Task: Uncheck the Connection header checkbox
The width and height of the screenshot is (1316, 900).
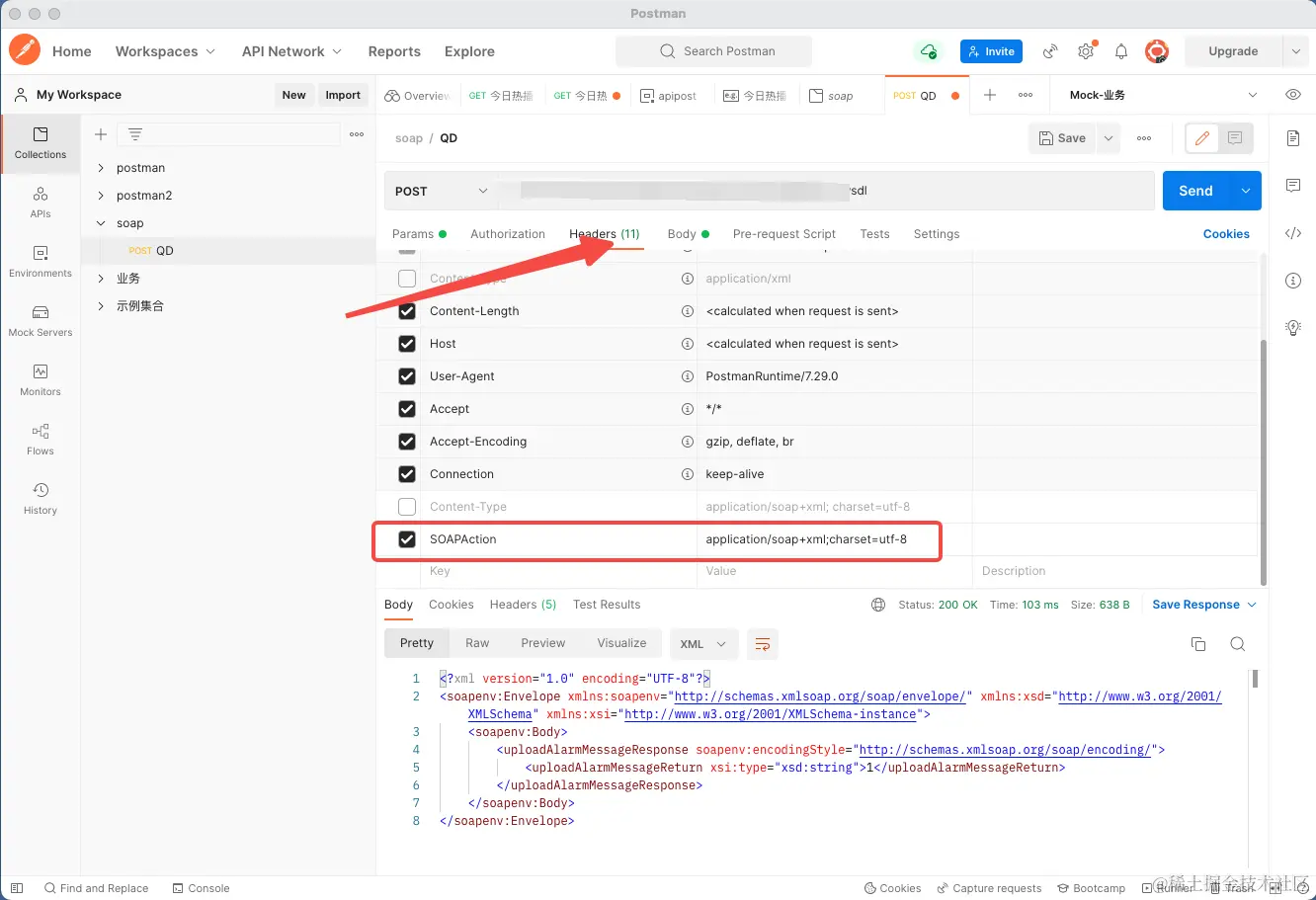Action: pos(407,474)
